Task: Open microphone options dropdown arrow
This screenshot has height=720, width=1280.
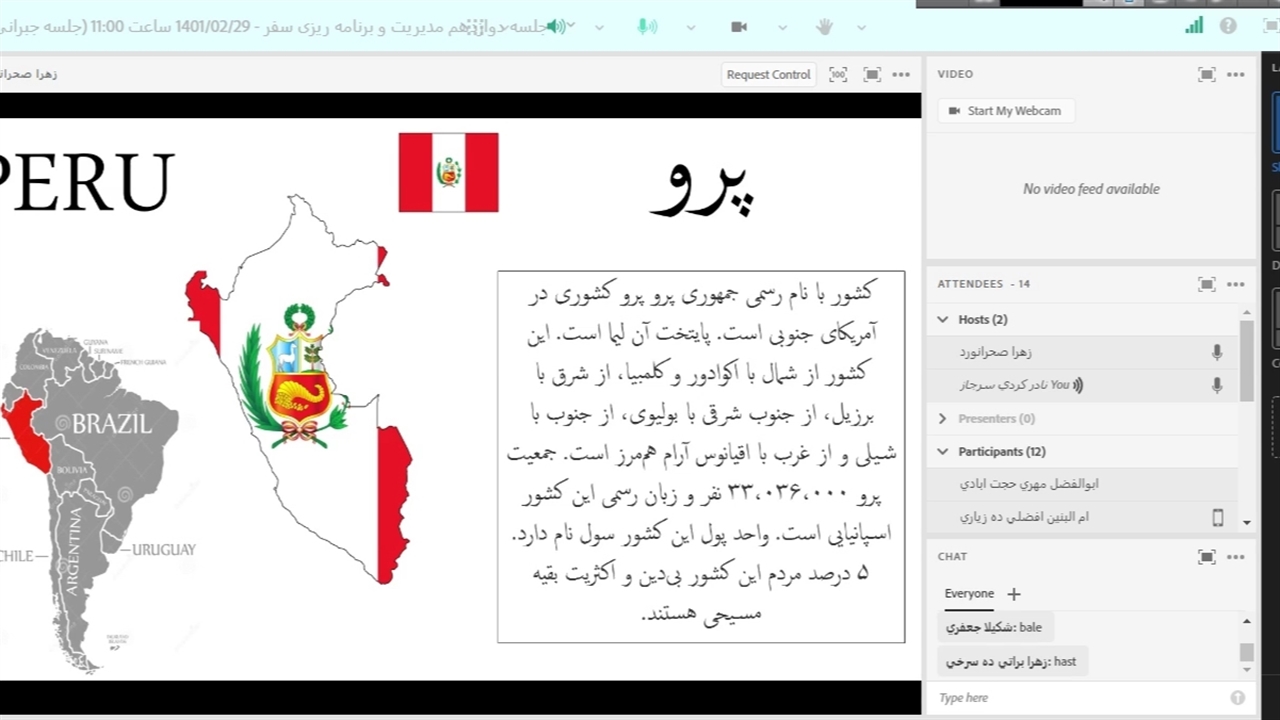Action: coord(690,27)
